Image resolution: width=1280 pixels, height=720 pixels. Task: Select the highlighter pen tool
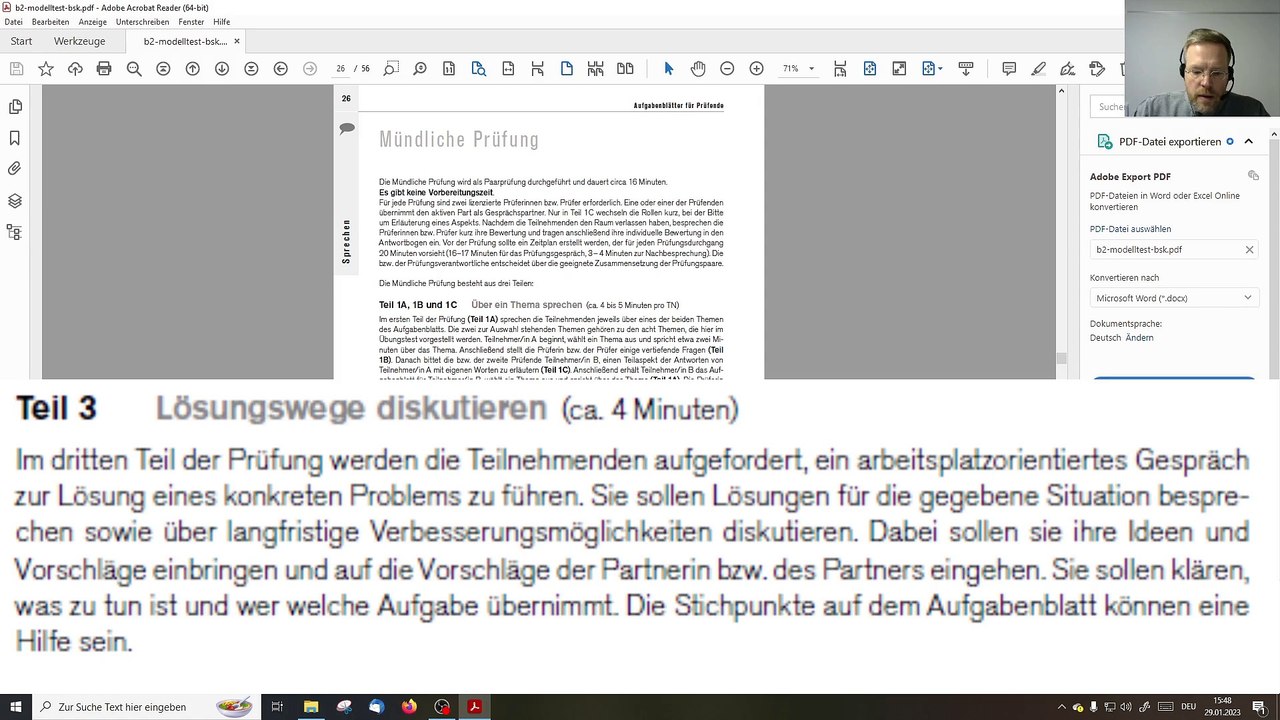(1039, 68)
